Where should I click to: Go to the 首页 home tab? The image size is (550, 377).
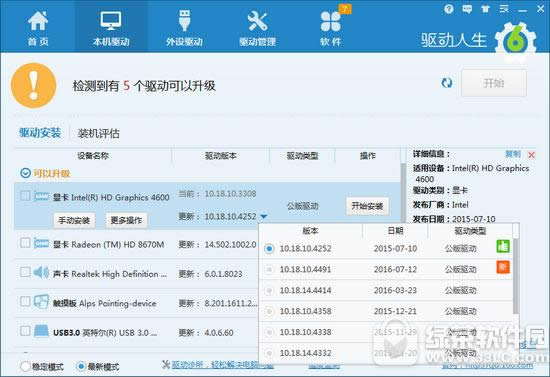38,28
